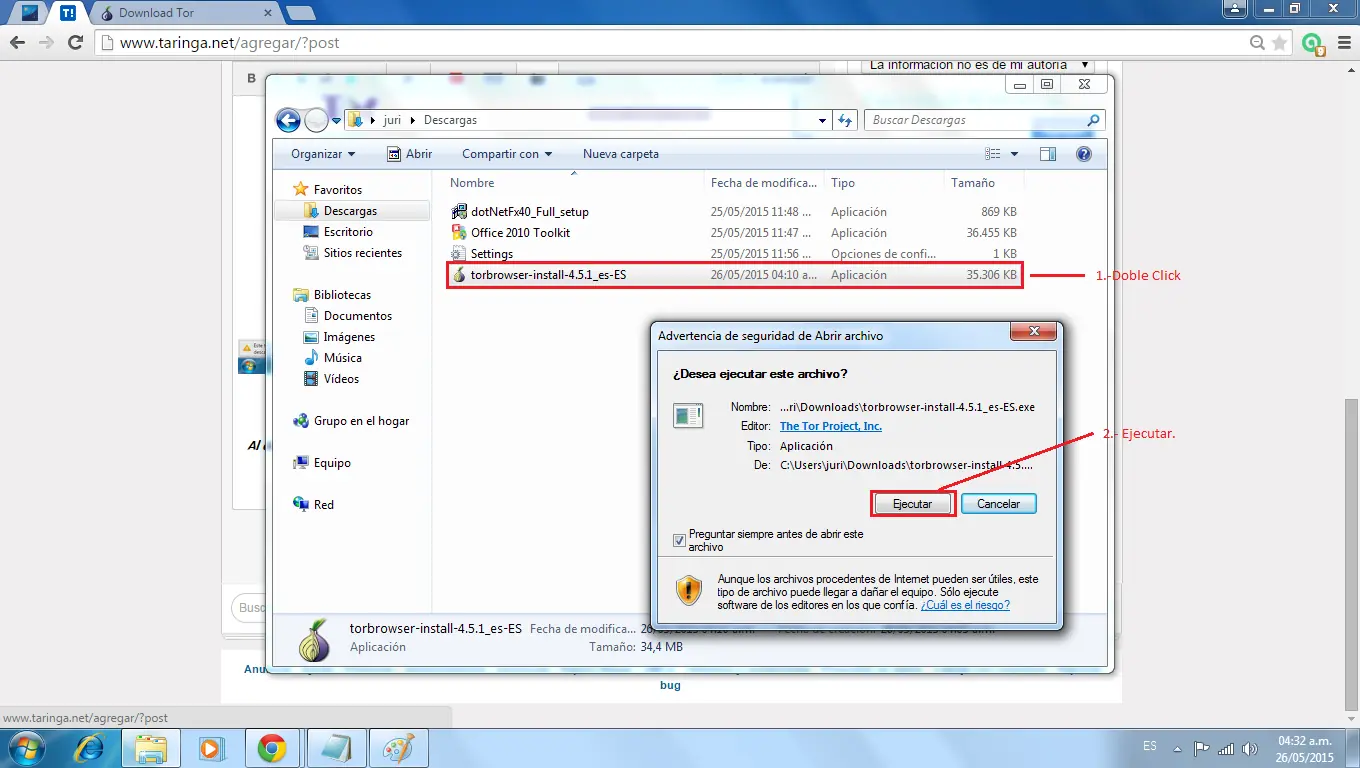Go back in the Explorer window
Image resolution: width=1360 pixels, height=768 pixels.
pos(288,120)
